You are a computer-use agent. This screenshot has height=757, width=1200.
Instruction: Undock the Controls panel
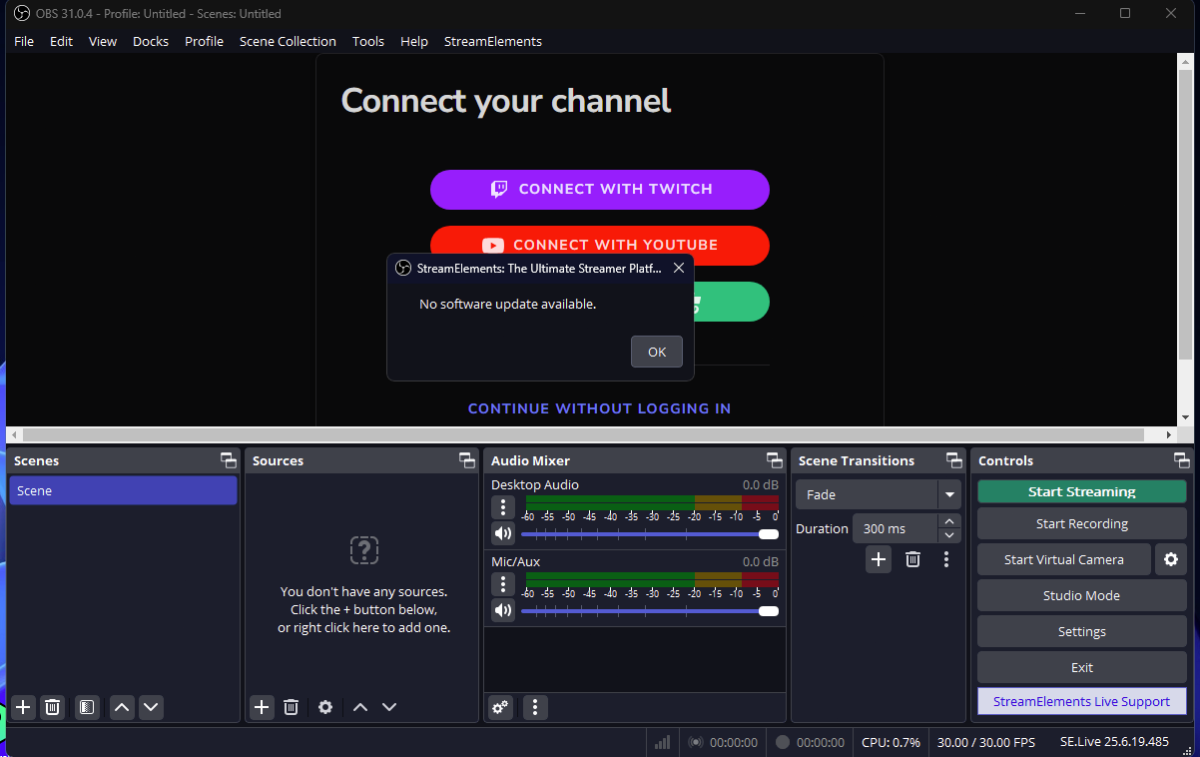click(1182, 460)
